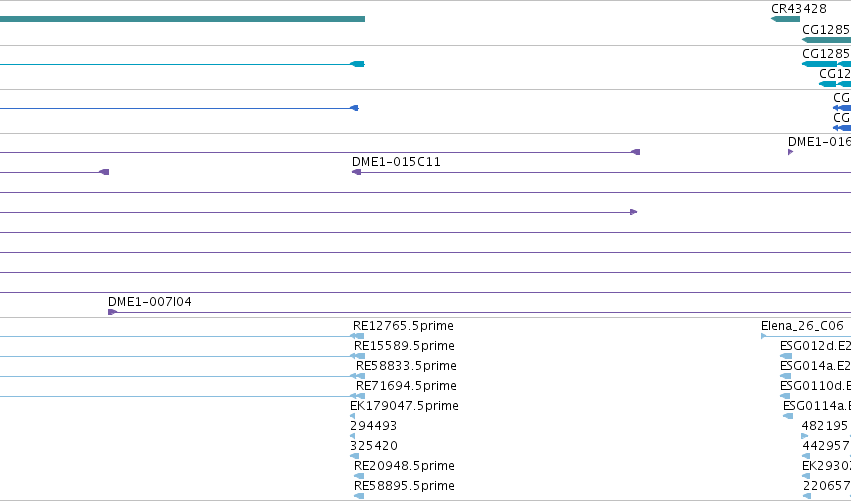Viewport: 851px width, 501px height.
Task: Click the CR43428 label text
Action: pyautogui.click(x=798, y=9)
